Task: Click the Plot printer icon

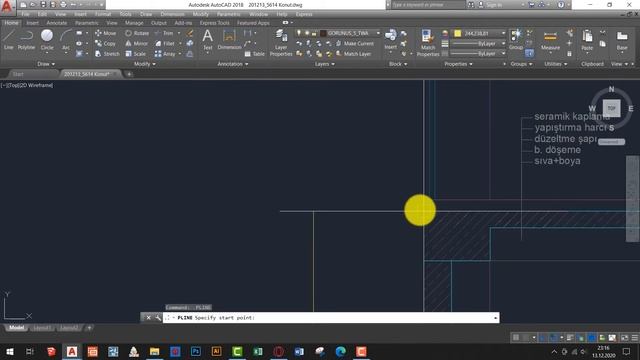Action: click(x=63, y=5)
